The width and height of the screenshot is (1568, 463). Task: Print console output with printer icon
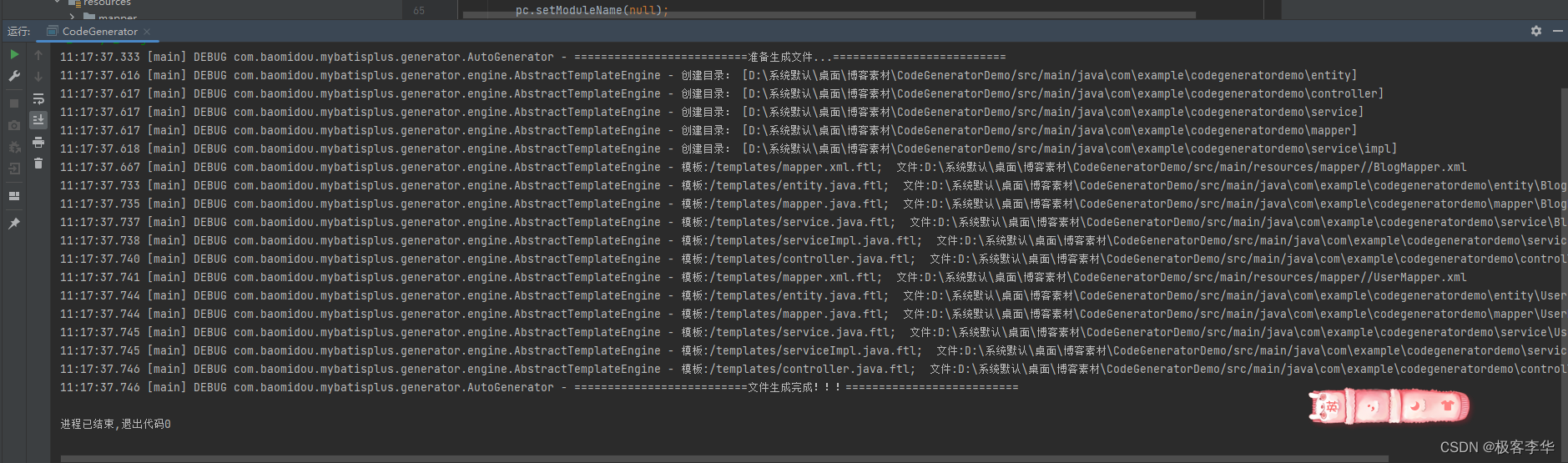(38, 143)
